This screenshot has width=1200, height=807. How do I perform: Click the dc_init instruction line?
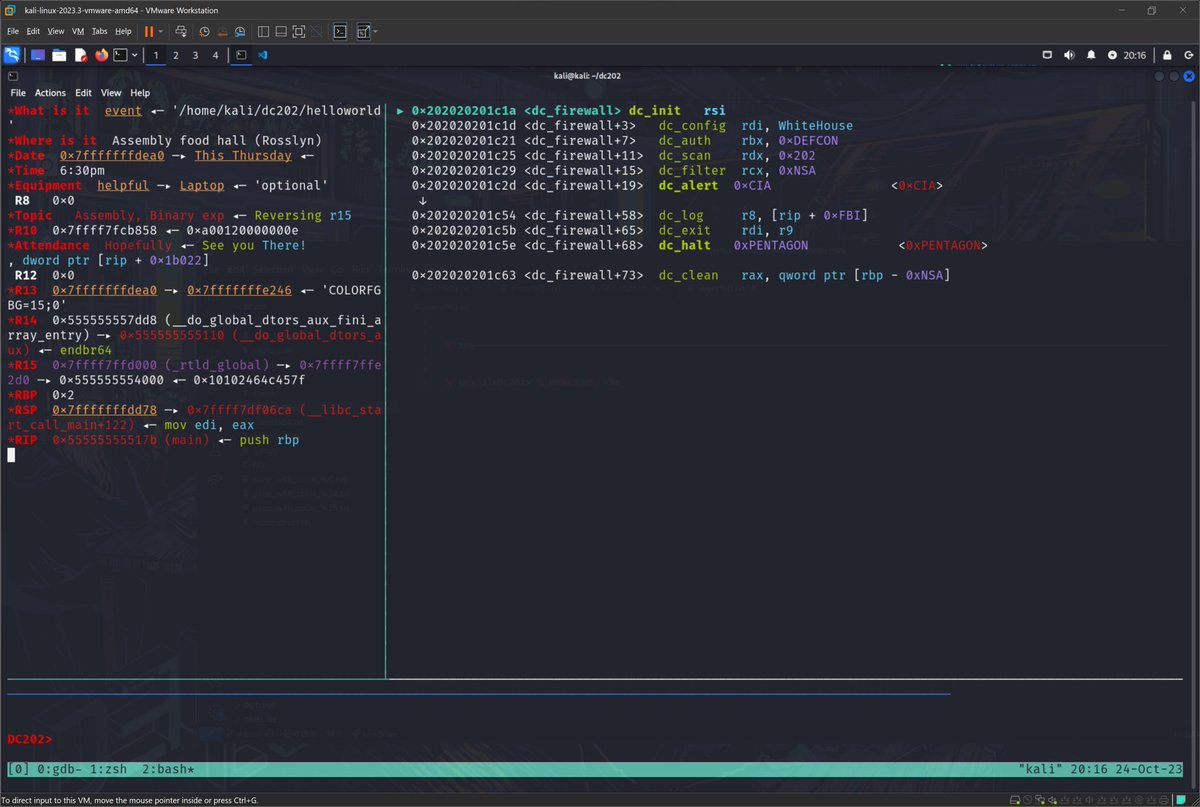(x=568, y=111)
